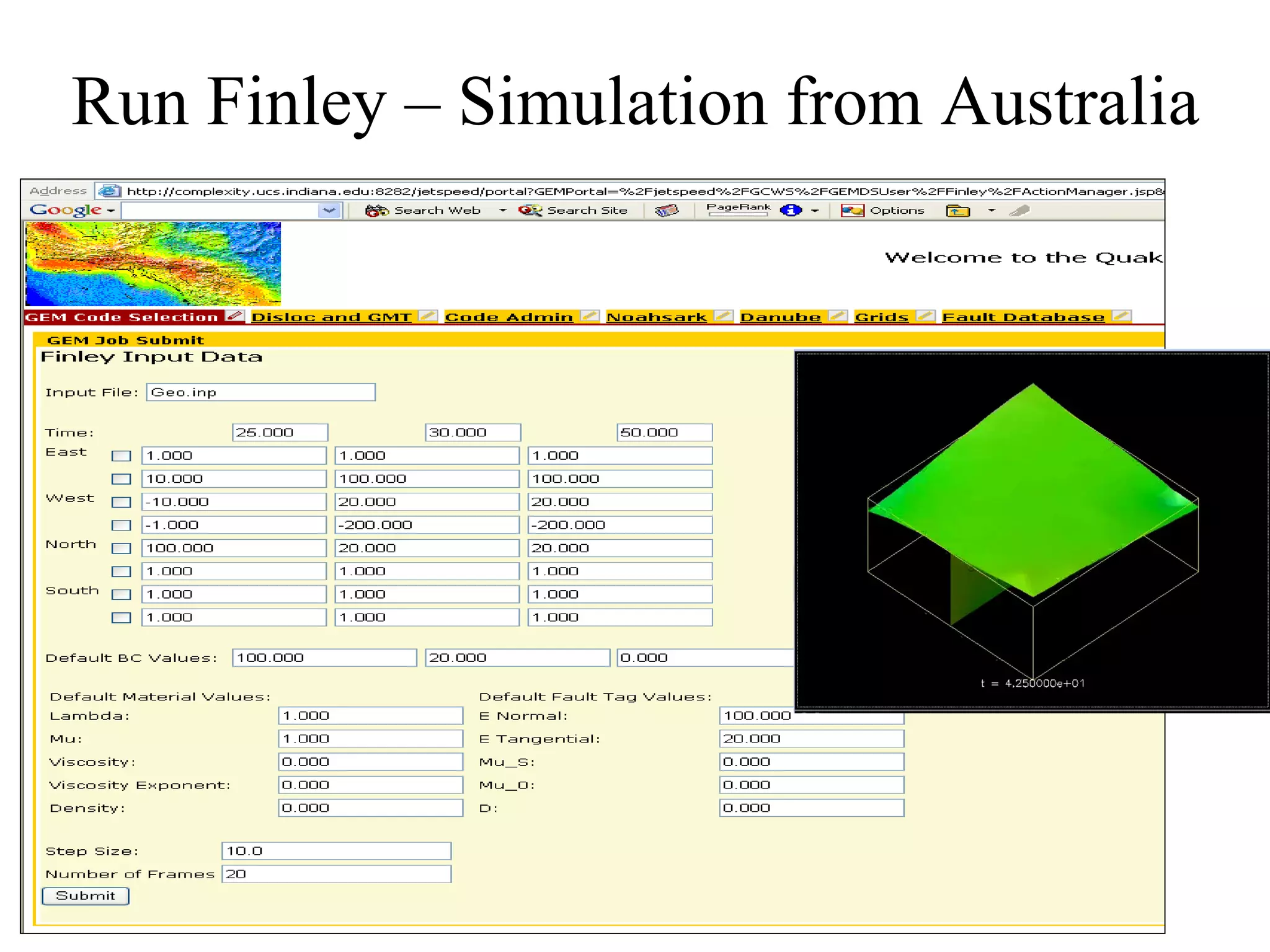The height and width of the screenshot is (952, 1270).
Task: Click the Internet Explorer page icon in address bar
Action: pyautogui.click(x=110, y=191)
